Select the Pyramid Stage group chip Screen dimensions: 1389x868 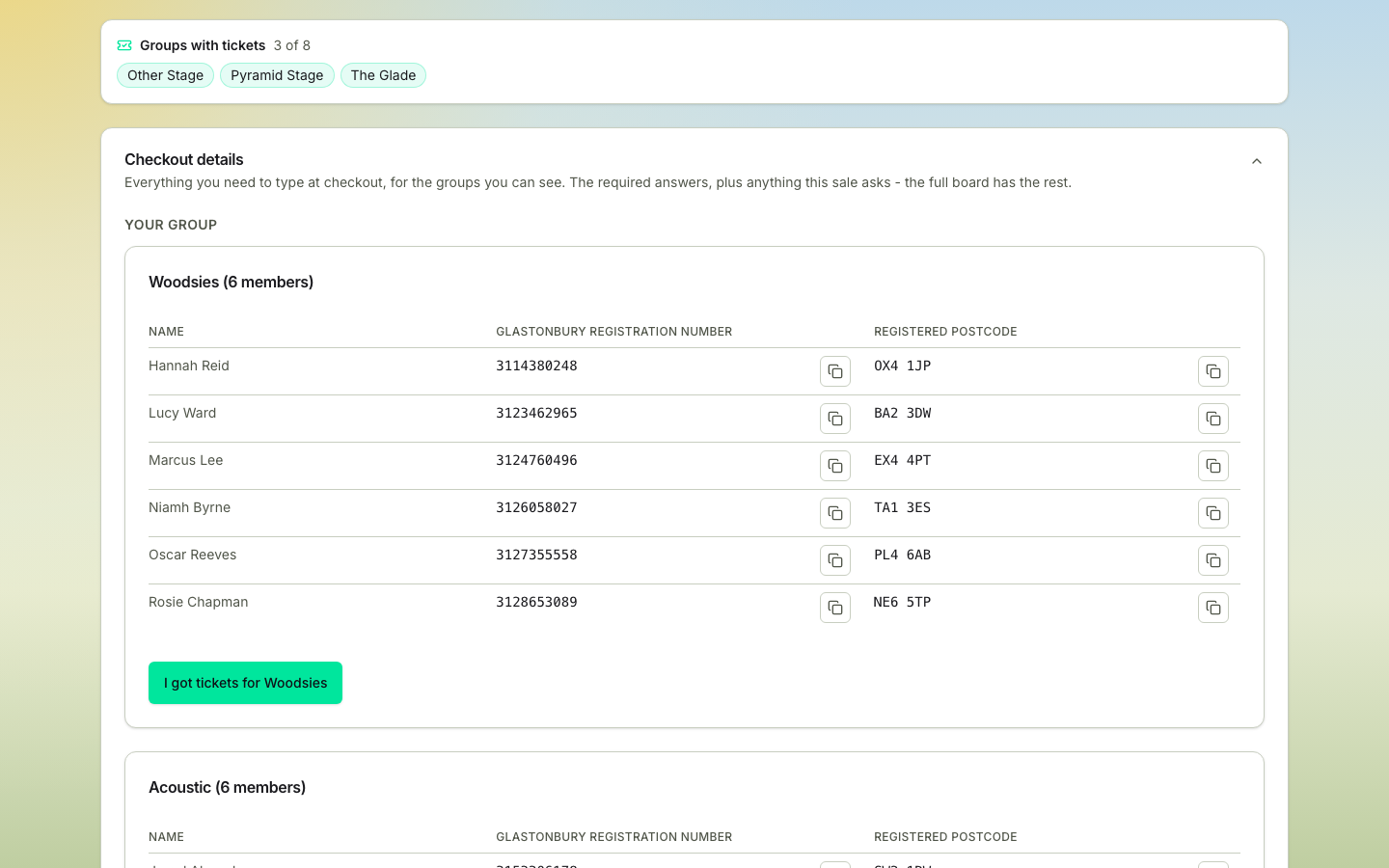click(277, 75)
